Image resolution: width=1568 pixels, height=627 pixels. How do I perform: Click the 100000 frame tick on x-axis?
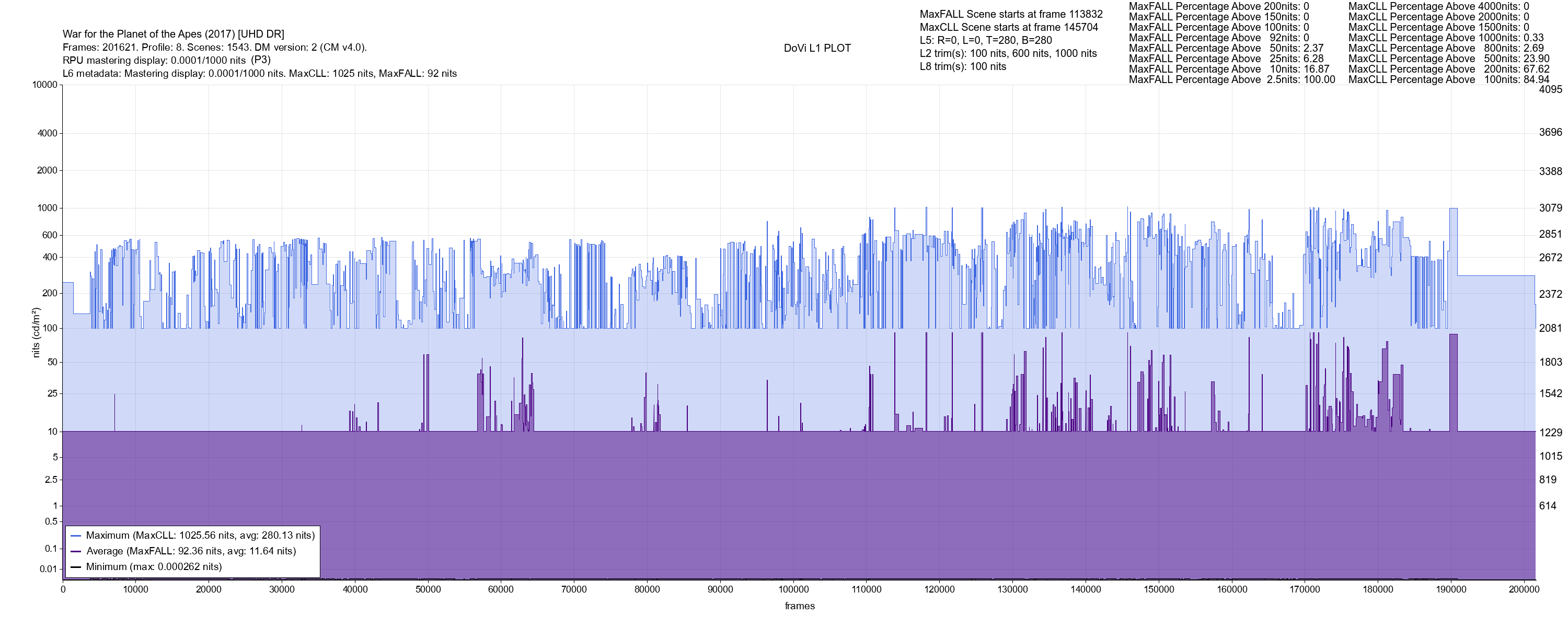[794, 589]
